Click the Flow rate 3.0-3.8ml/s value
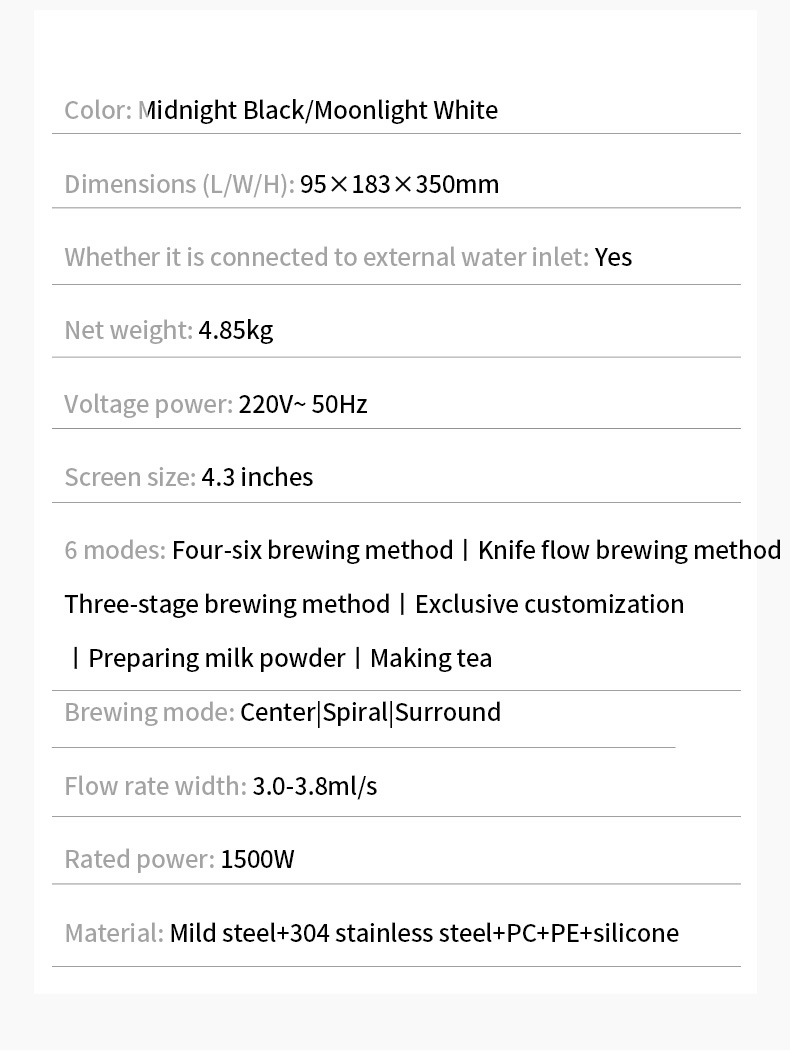790x1051 pixels. 315,786
